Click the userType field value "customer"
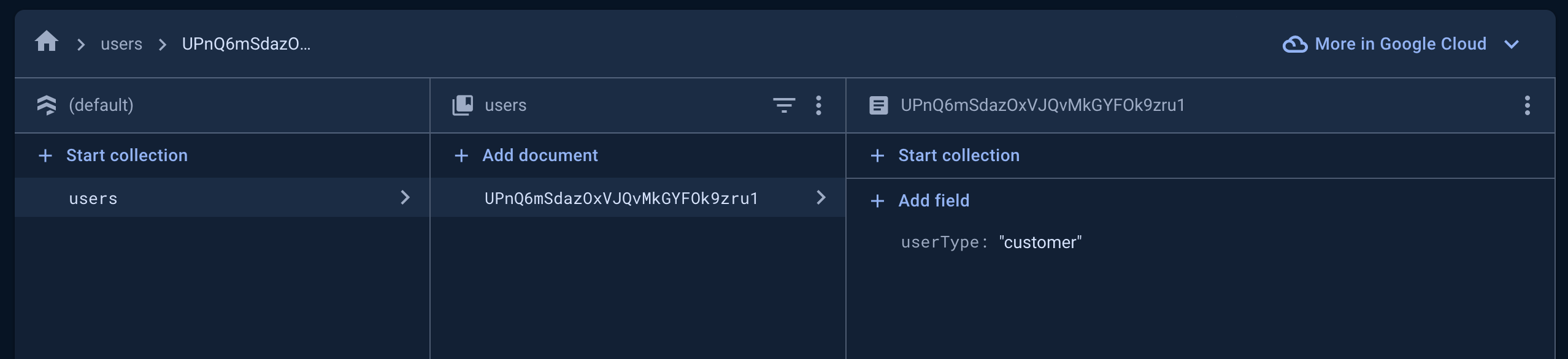 click(x=1040, y=243)
